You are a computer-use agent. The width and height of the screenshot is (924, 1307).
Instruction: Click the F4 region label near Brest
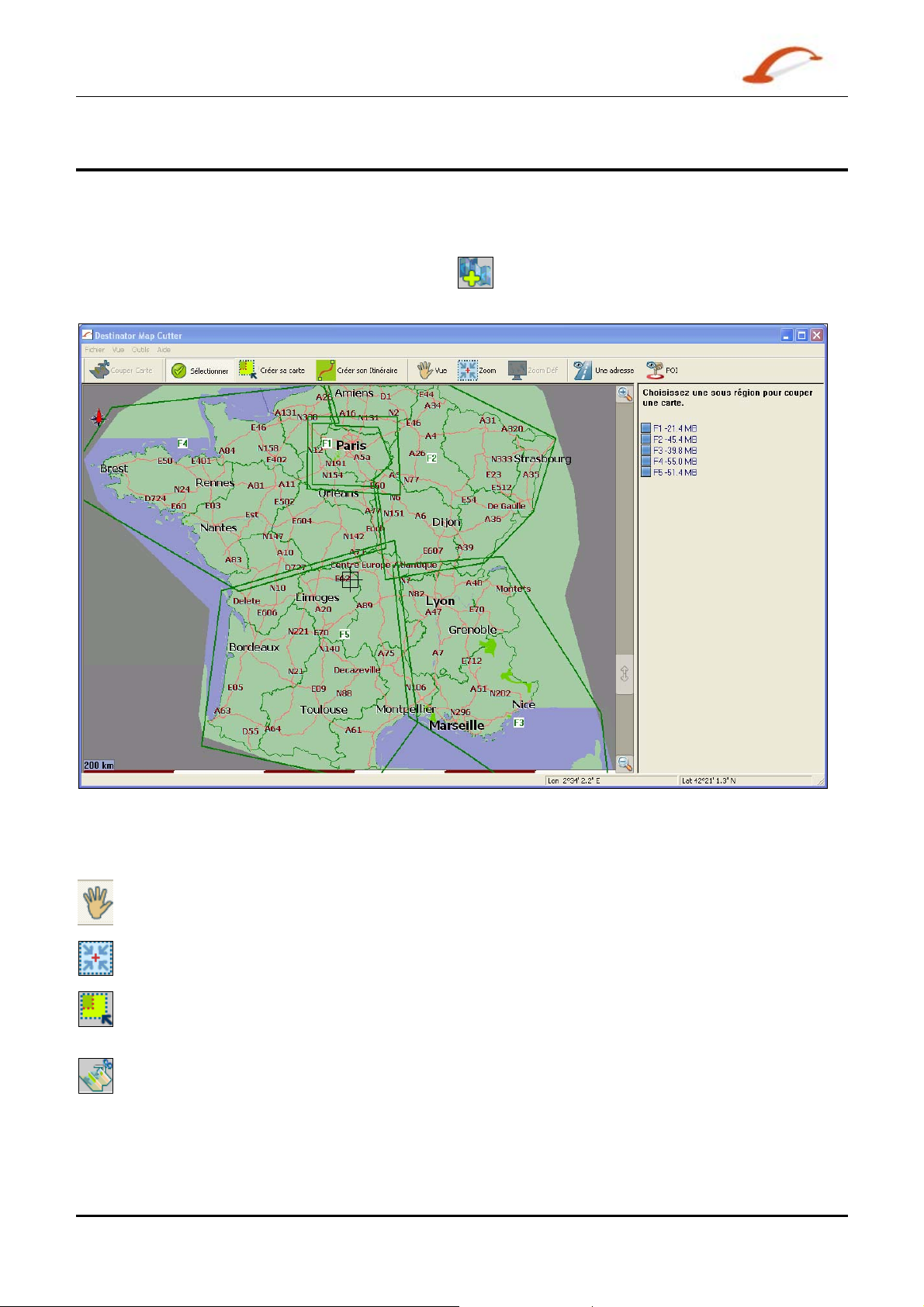coord(182,443)
